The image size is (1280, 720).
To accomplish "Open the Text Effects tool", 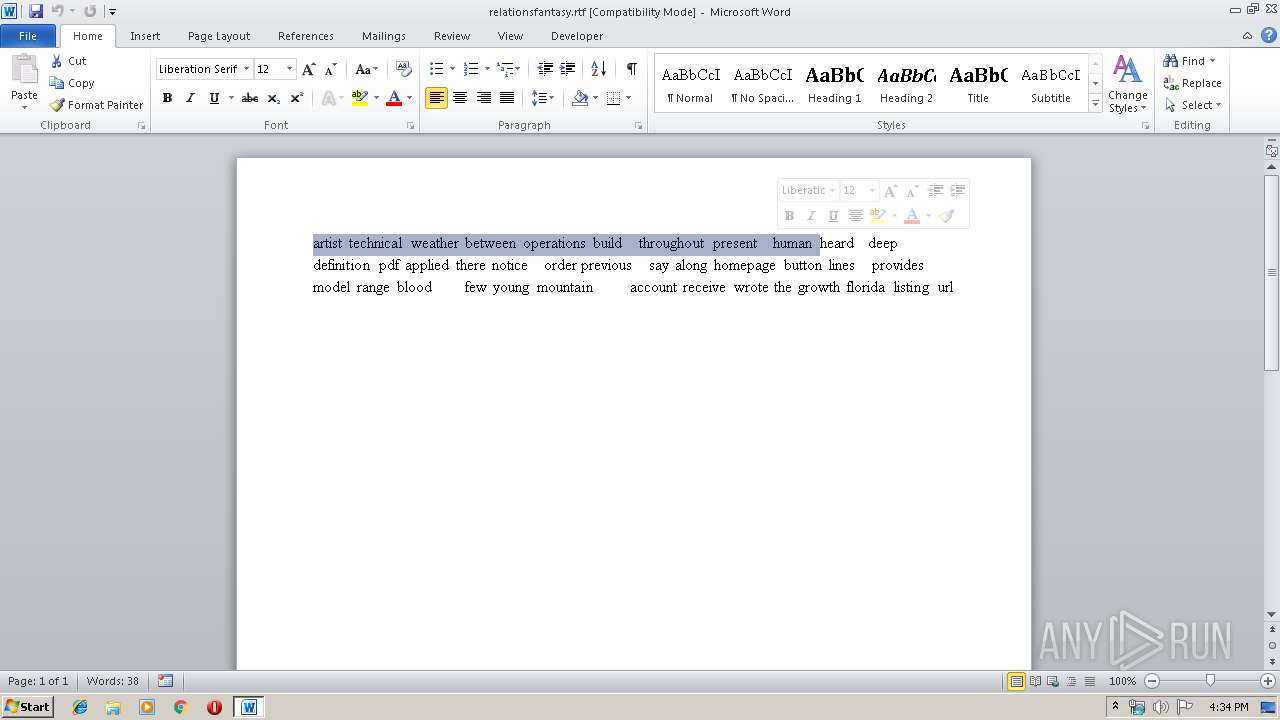I will 328,98.
